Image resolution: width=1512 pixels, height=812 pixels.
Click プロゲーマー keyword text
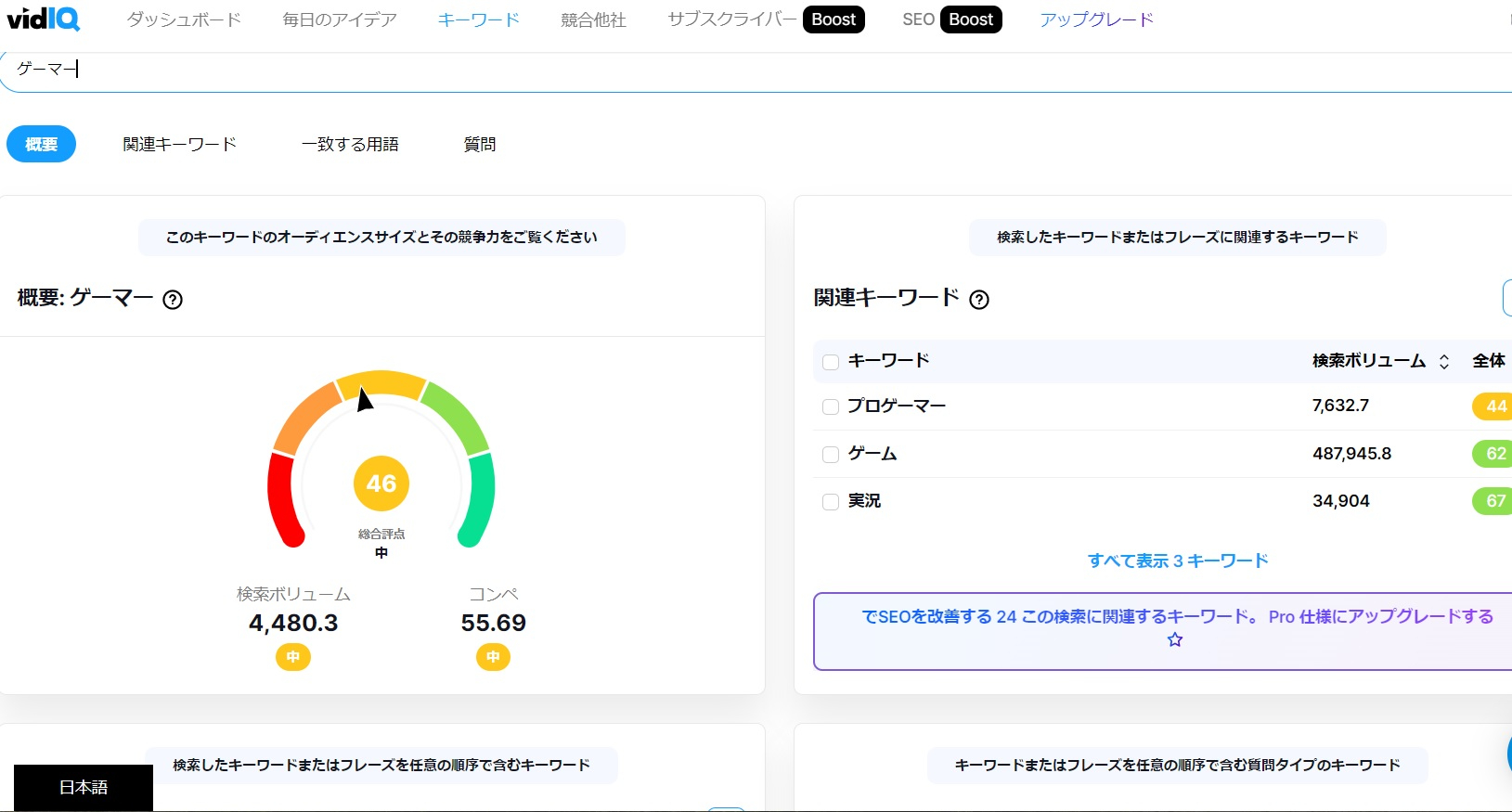click(897, 406)
